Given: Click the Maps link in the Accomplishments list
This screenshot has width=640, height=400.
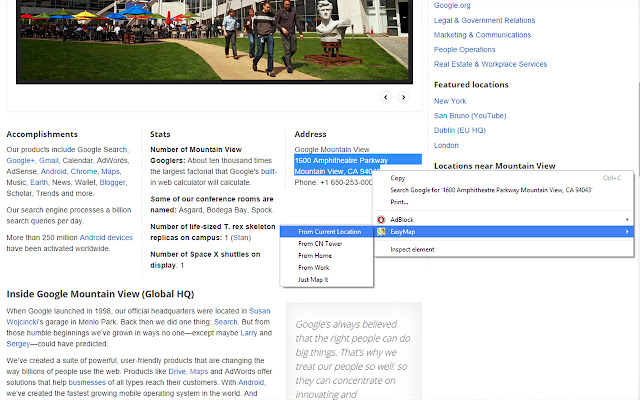Looking at the screenshot, I should tap(110, 171).
